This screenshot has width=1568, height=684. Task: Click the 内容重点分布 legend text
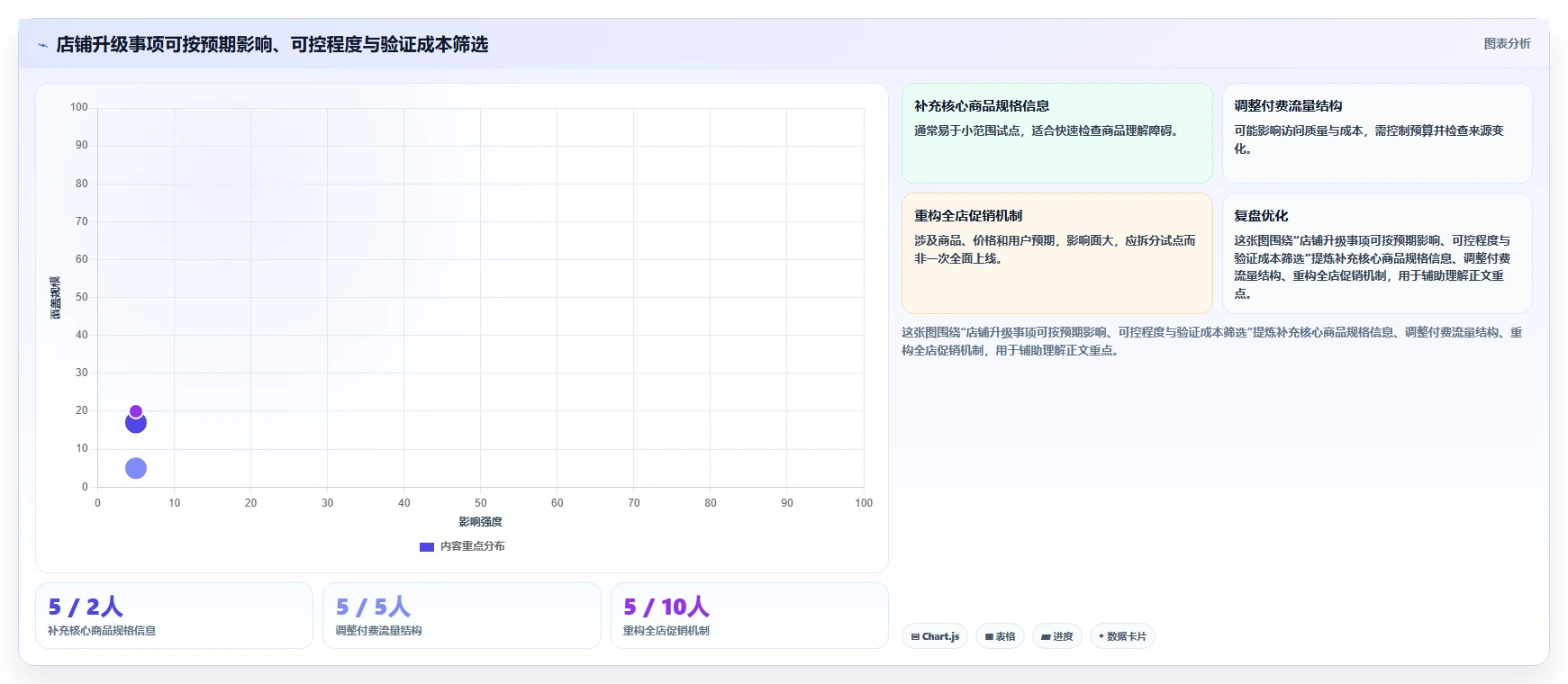472,546
